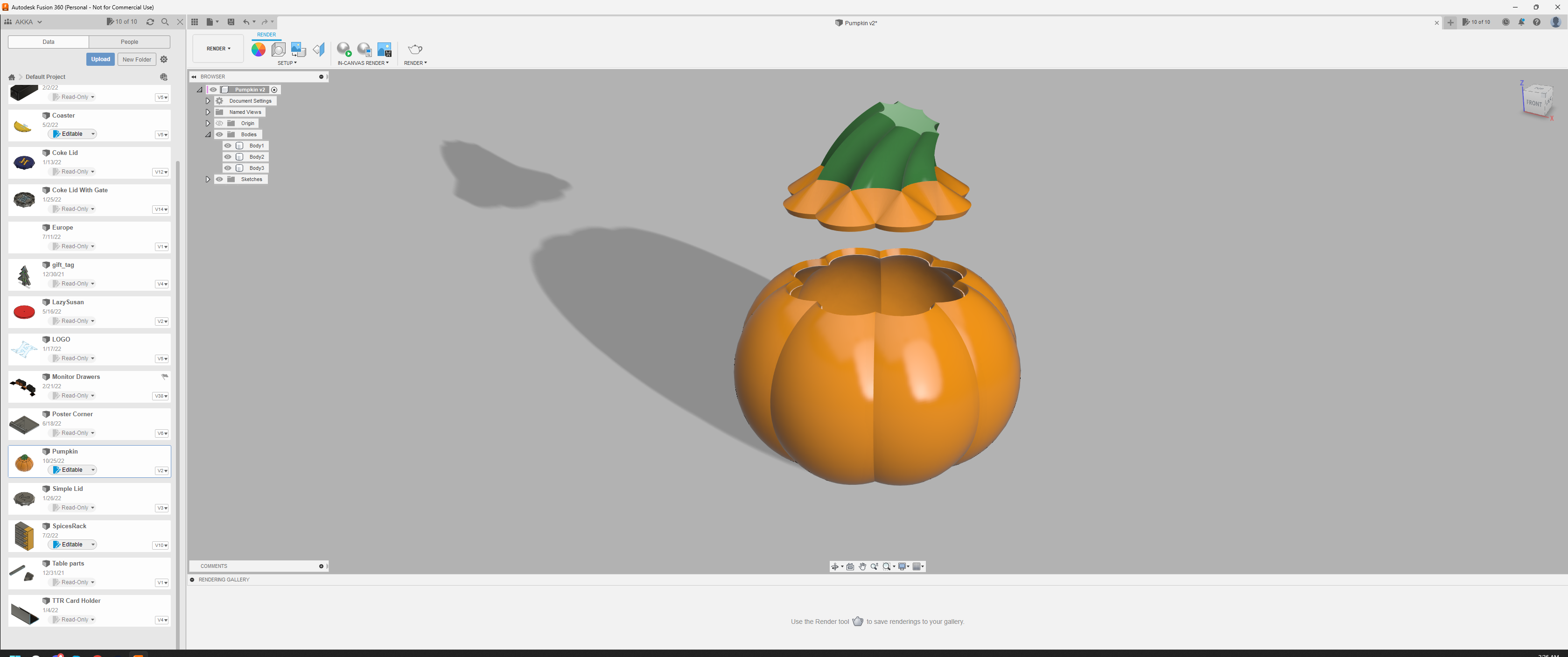Image resolution: width=1568 pixels, height=657 pixels.
Task: Hide the Sketches folder
Action: coord(220,180)
